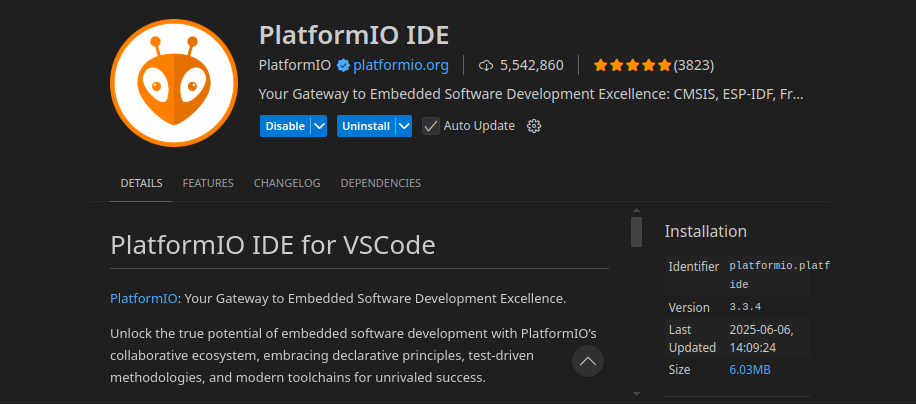This screenshot has width=916, height=404.
Task: Click the PlatformIO IDE for VSCode heading
Action: [273, 245]
